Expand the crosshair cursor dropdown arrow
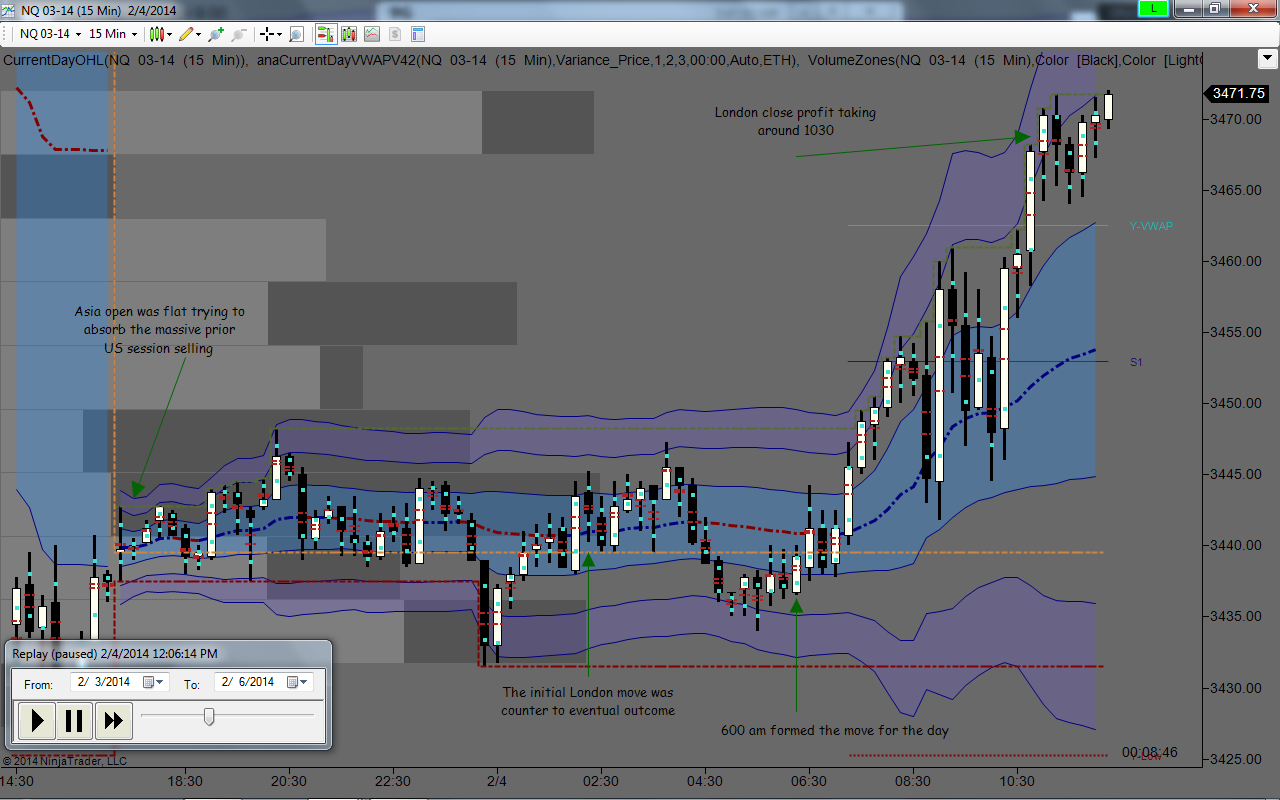The width and height of the screenshot is (1280, 800). [x=279, y=34]
